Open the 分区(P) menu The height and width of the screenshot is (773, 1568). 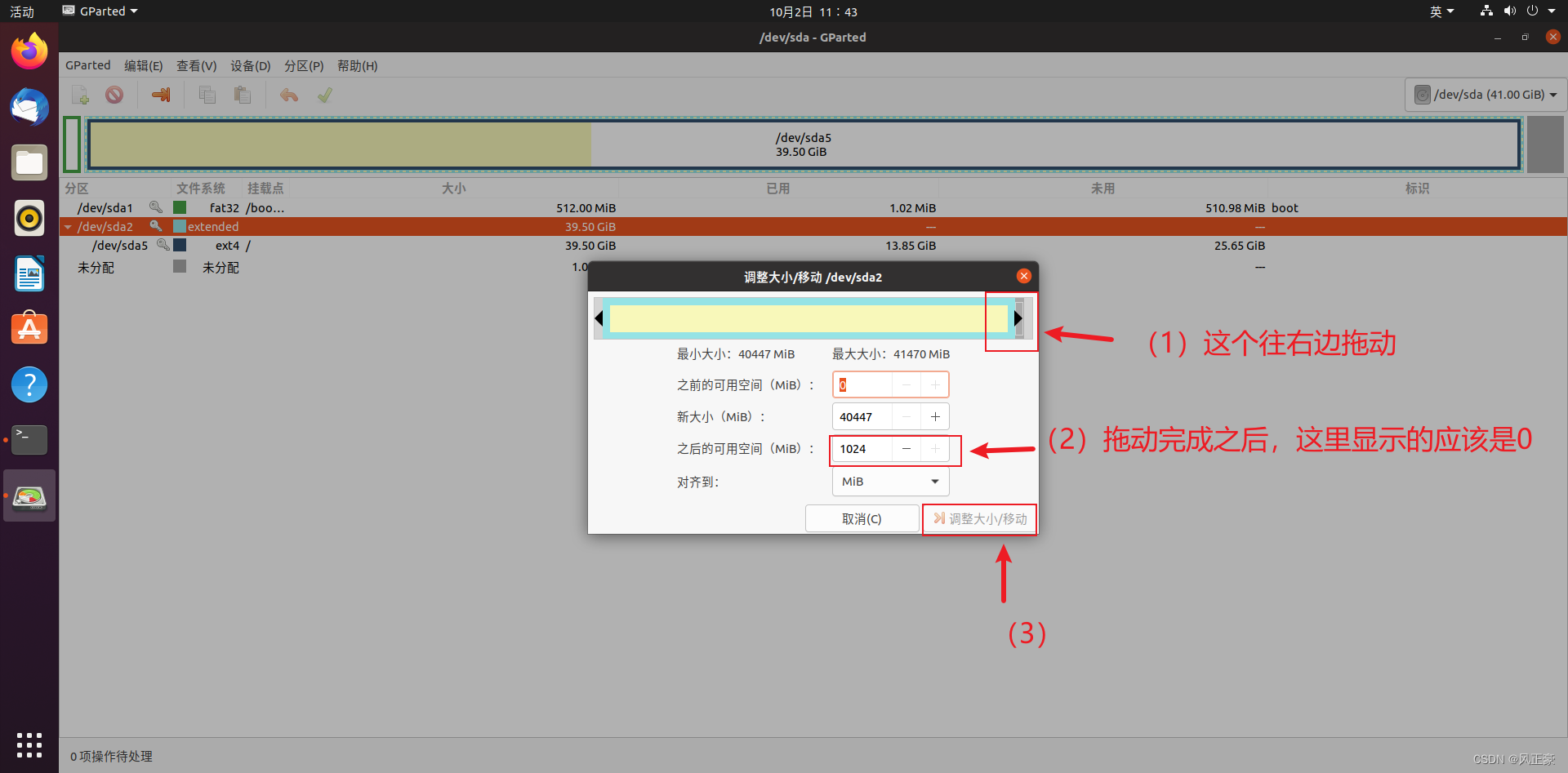point(304,65)
